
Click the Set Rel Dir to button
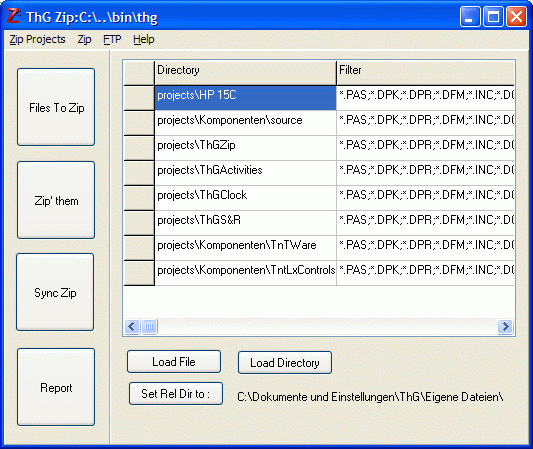point(176,394)
